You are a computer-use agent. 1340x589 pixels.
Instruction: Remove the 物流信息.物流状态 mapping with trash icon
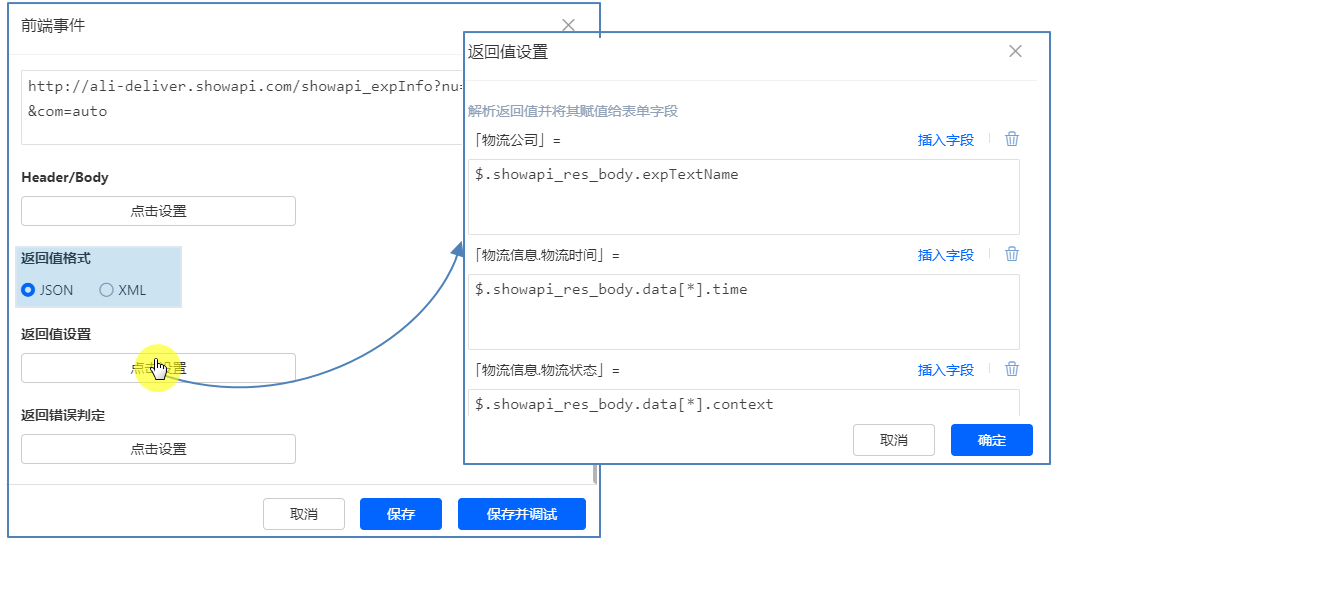(x=1012, y=369)
